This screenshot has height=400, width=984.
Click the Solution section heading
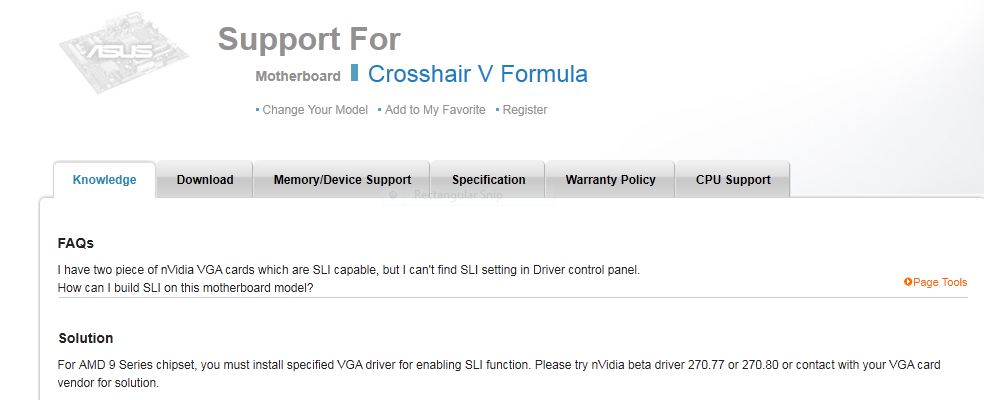85,338
